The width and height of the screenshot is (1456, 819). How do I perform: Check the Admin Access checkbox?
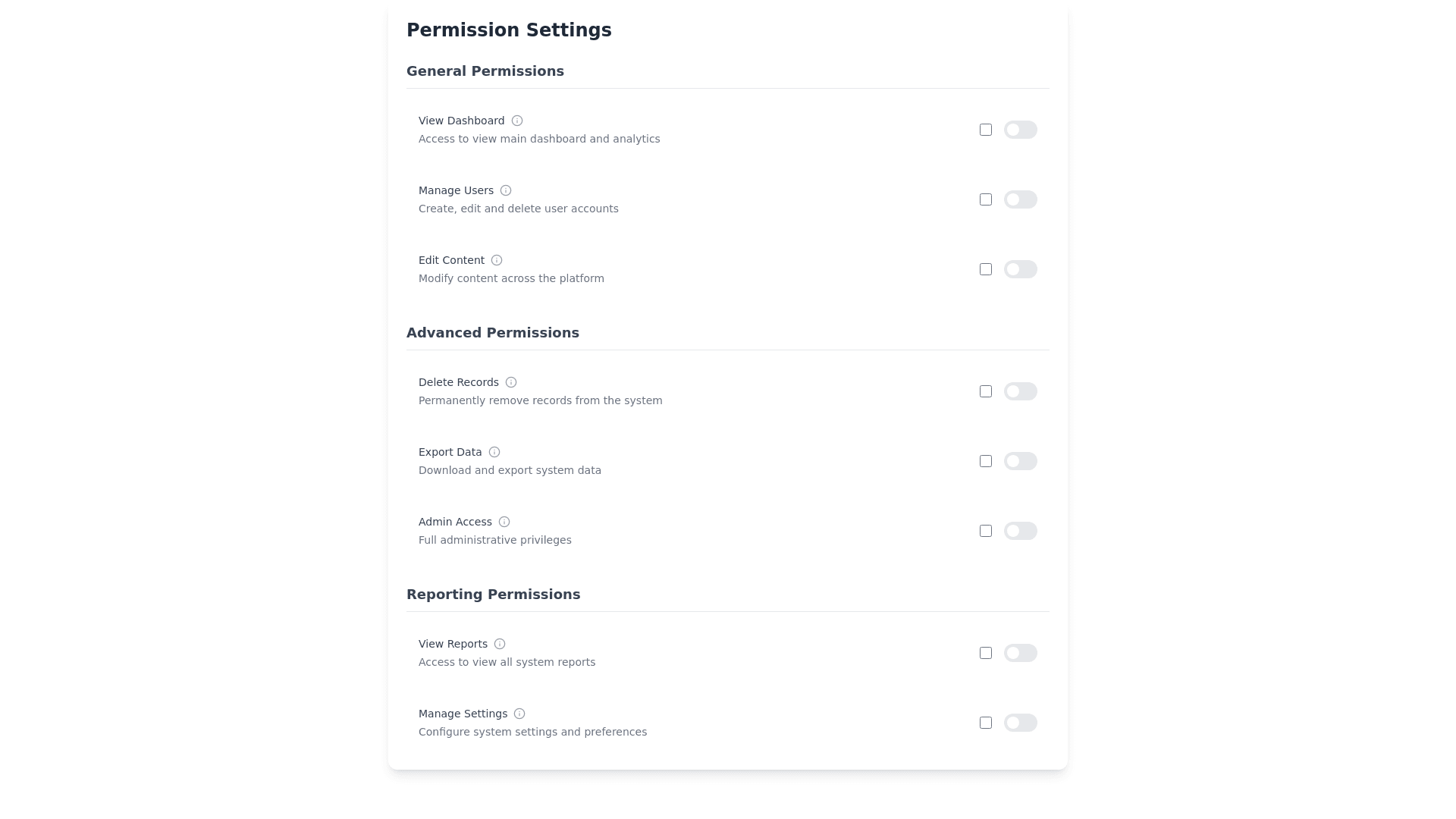click(986, 531)
